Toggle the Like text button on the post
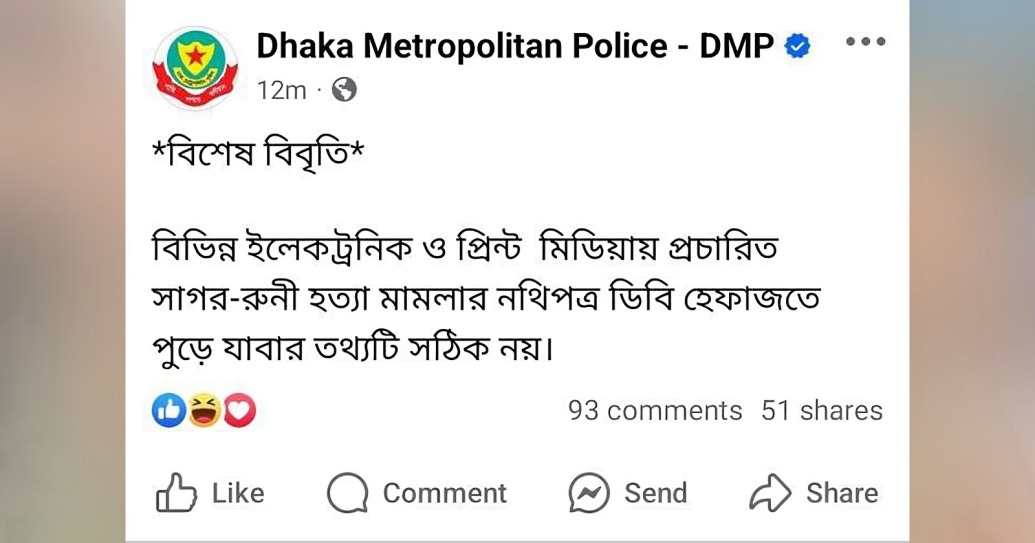1035x543 pixels. tap(238, 493)
